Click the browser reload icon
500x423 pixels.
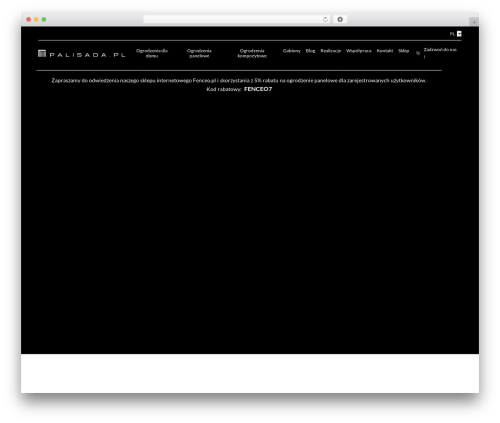click(325, 19)
